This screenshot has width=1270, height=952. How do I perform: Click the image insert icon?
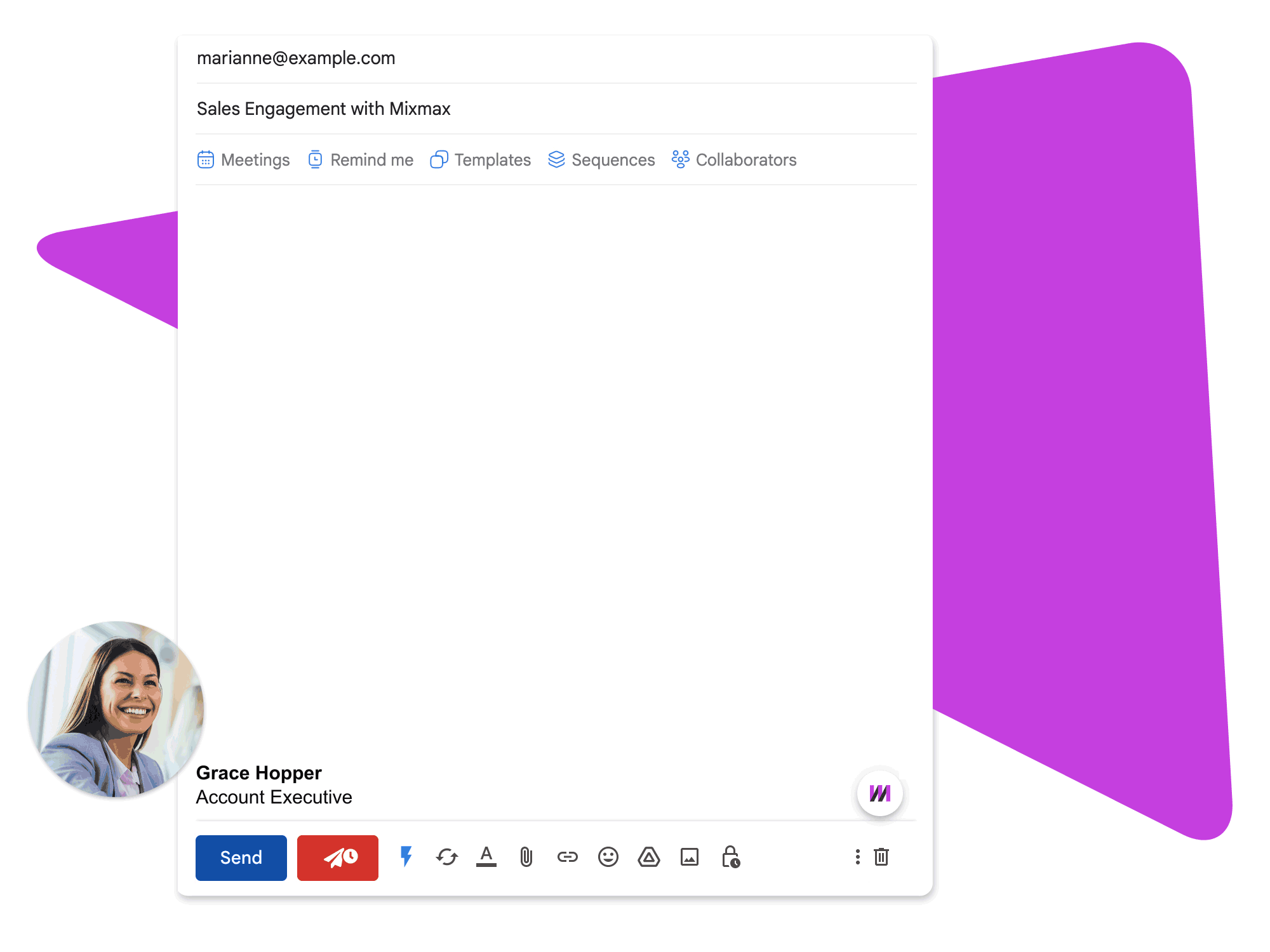click(690, 857)
